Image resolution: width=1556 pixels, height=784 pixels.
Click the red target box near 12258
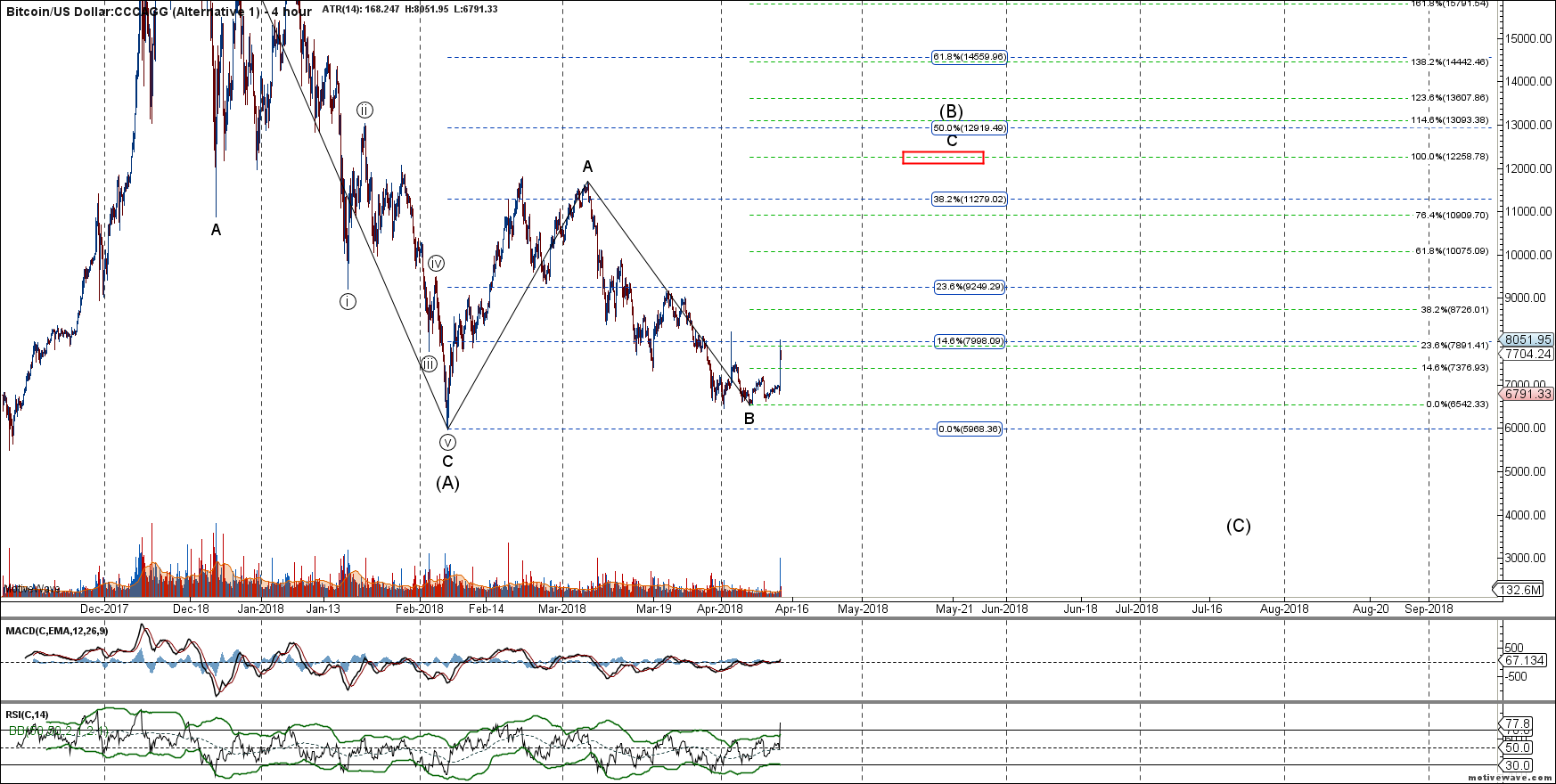pos(943,158)
